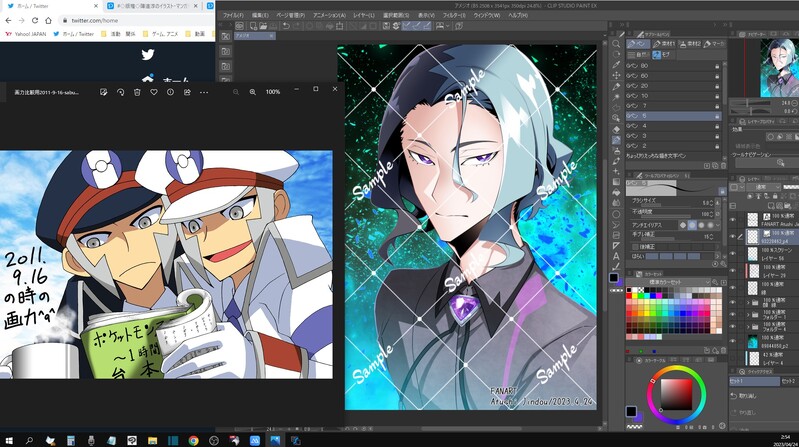This screenshot has width=799, height=447.
Task: Click the Twitter bird logo
Action: [148, 54]
